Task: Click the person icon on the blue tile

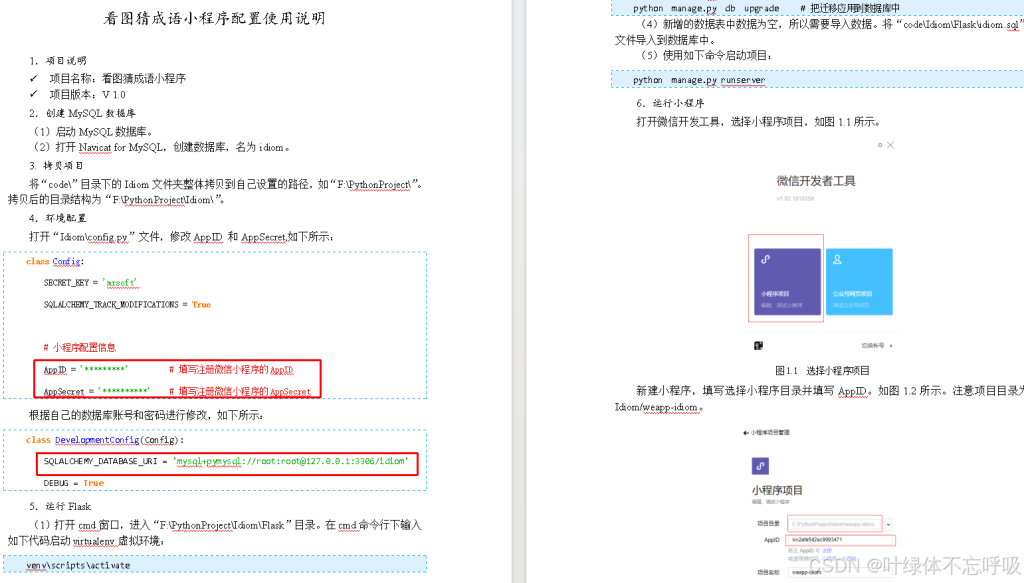Action: coord(837,258)
